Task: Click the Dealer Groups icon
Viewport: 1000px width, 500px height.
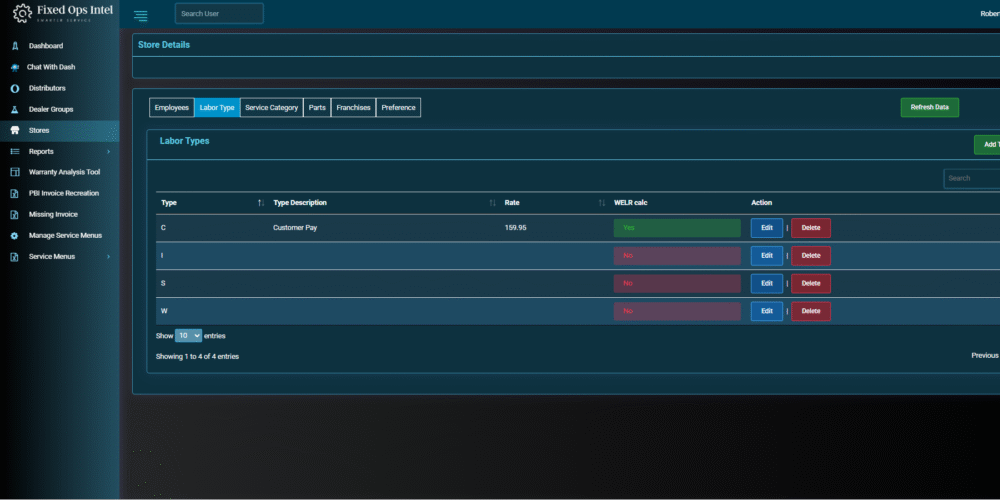Action: 15,109
